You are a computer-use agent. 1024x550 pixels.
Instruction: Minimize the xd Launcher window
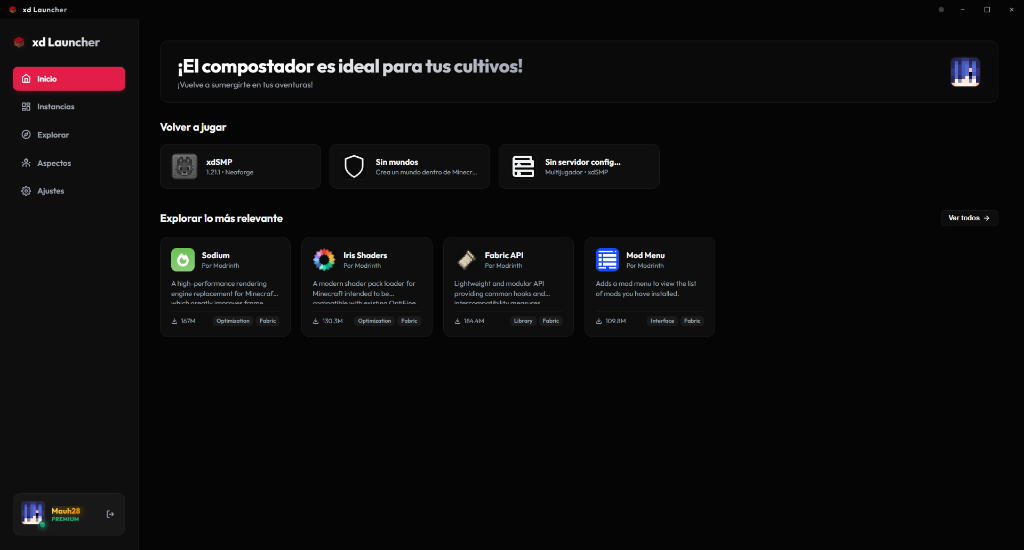963,10
